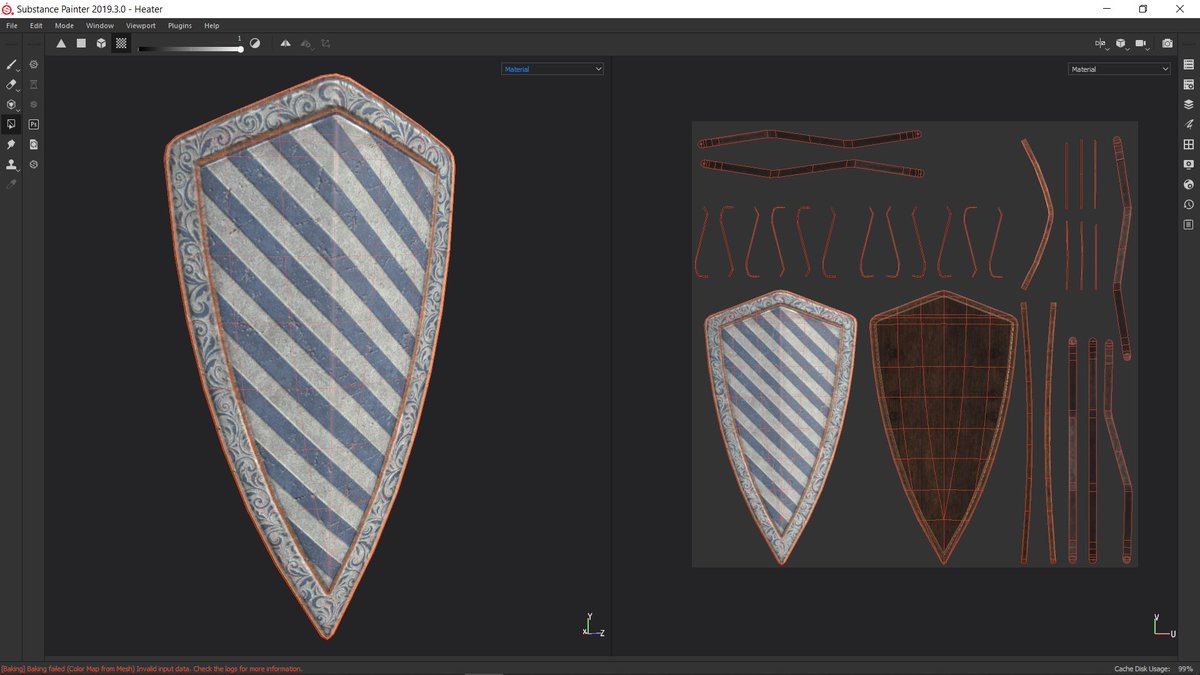This screenshot has height=675, width=1200.
Task: Select the Polygon Fill tool
Action: pyautogui.click(x=12, y=124)
